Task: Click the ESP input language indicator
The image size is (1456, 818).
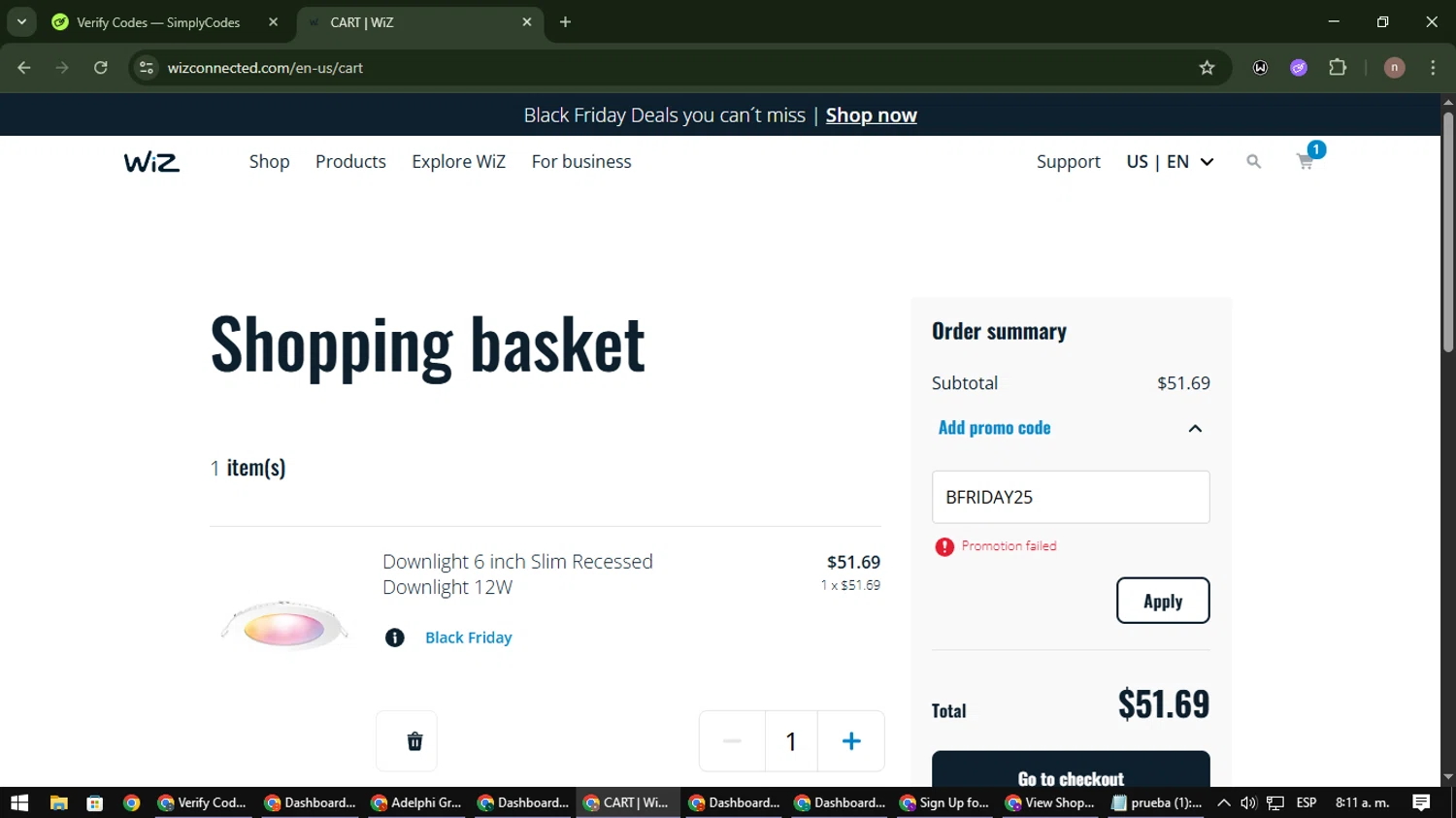Action: pos(1307,802)
